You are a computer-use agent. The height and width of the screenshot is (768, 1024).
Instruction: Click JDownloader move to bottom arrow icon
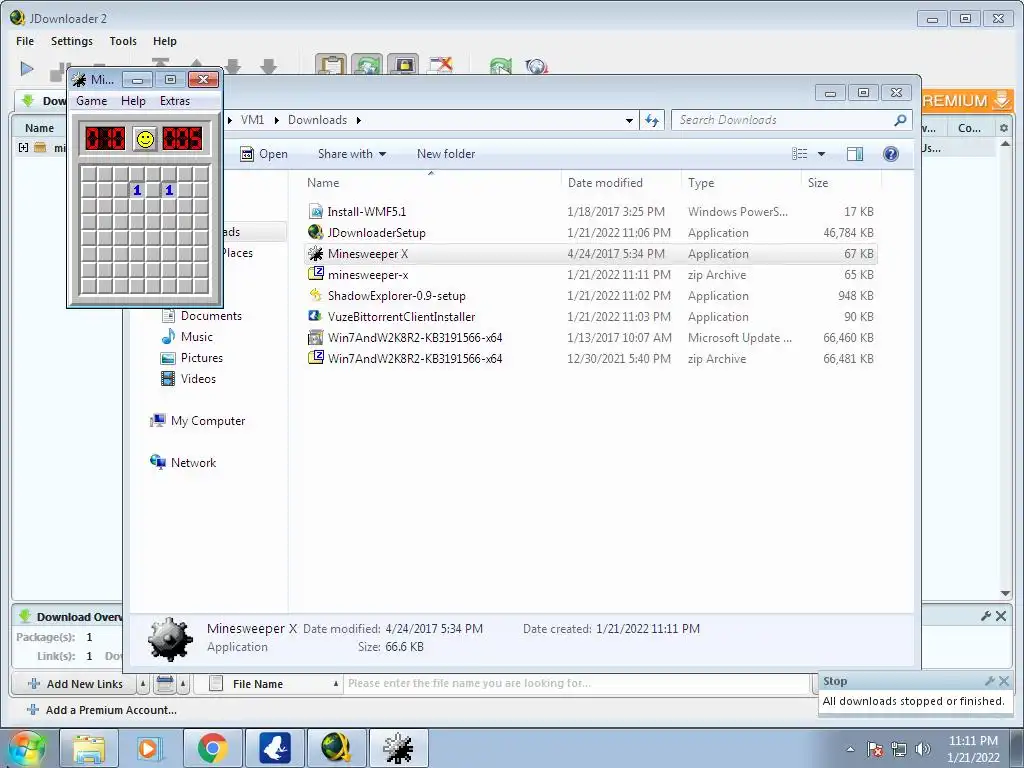268,66
